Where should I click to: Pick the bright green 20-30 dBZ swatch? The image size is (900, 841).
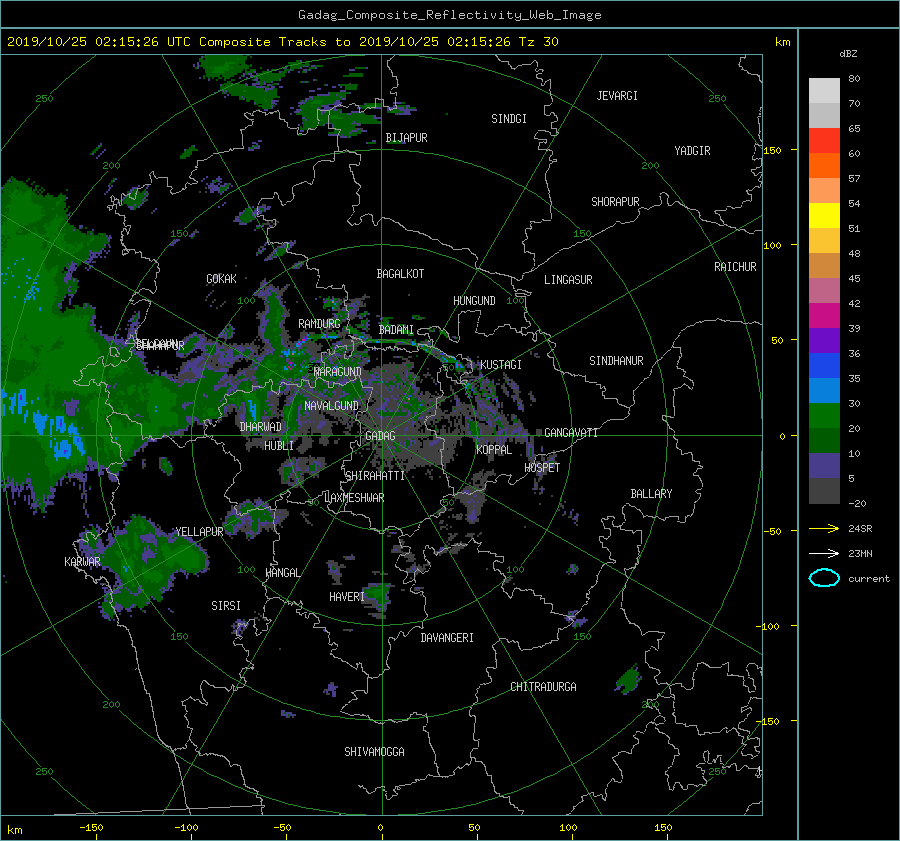click(824, 416)
